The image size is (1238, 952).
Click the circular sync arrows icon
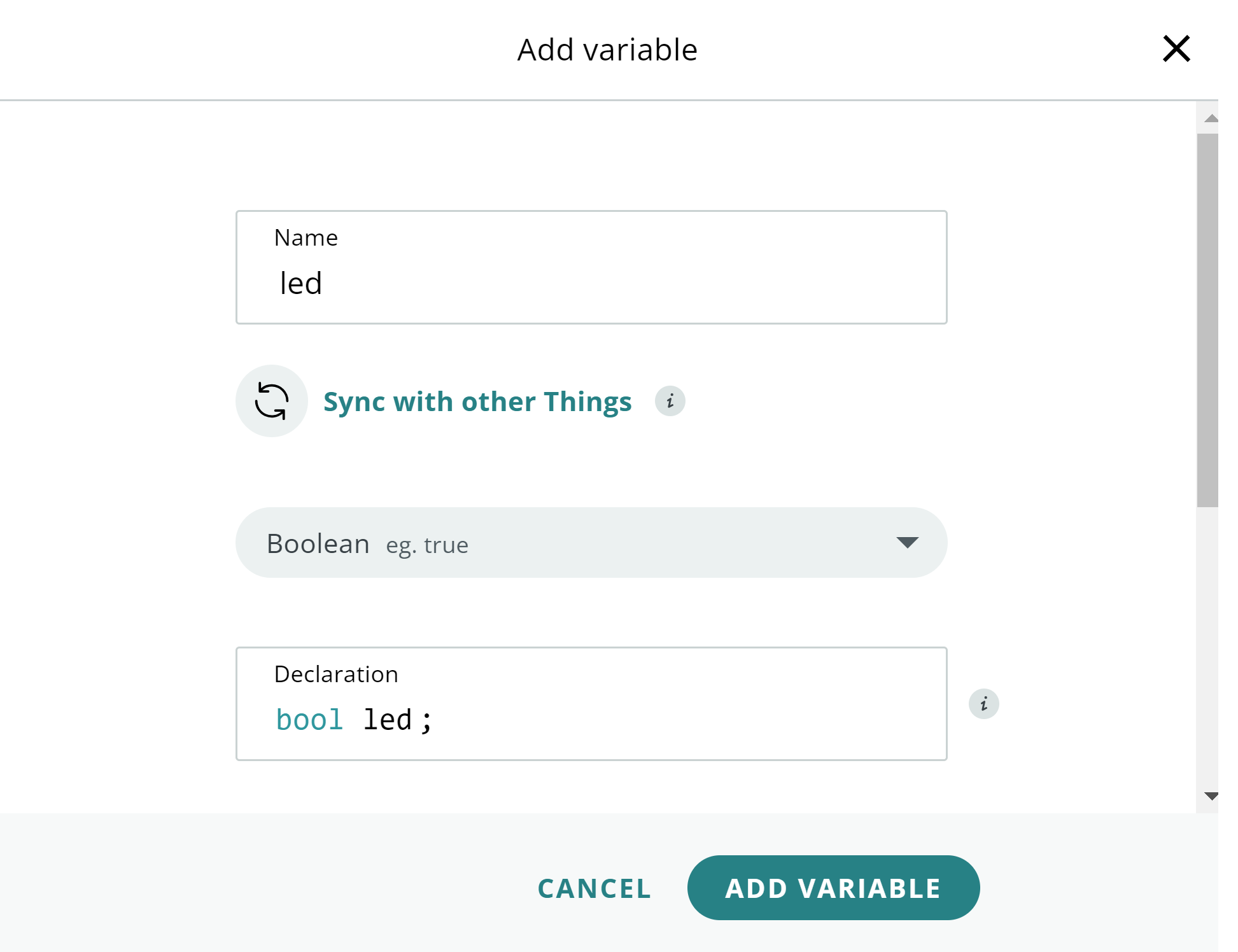pos(272,401)
